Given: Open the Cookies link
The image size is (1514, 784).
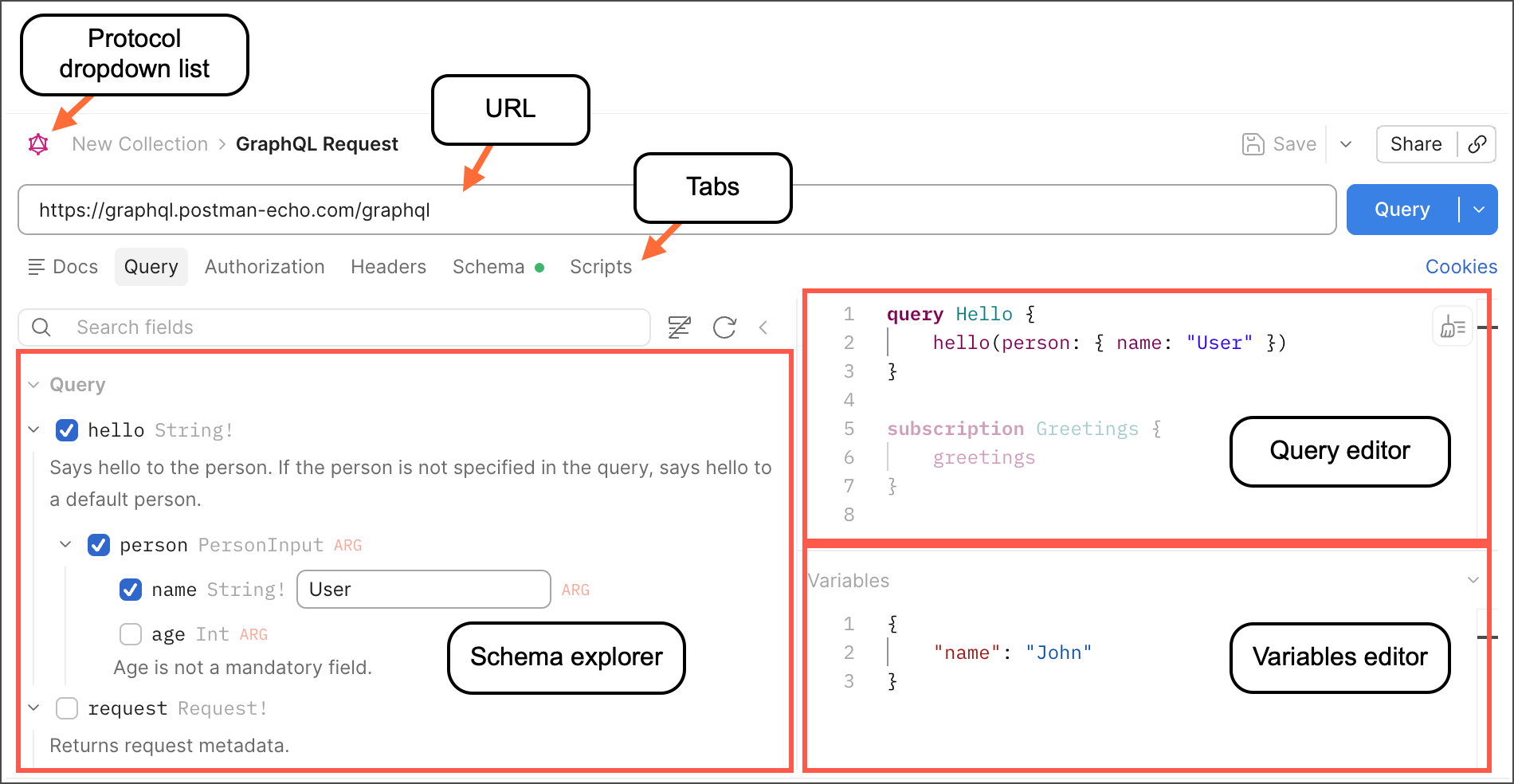Looking at the screenshot, I should click(x=1461, y=267).
